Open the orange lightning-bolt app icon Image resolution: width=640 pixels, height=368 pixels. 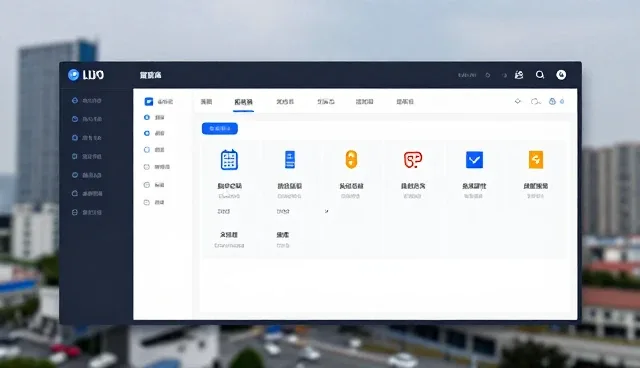pos(536,160)
